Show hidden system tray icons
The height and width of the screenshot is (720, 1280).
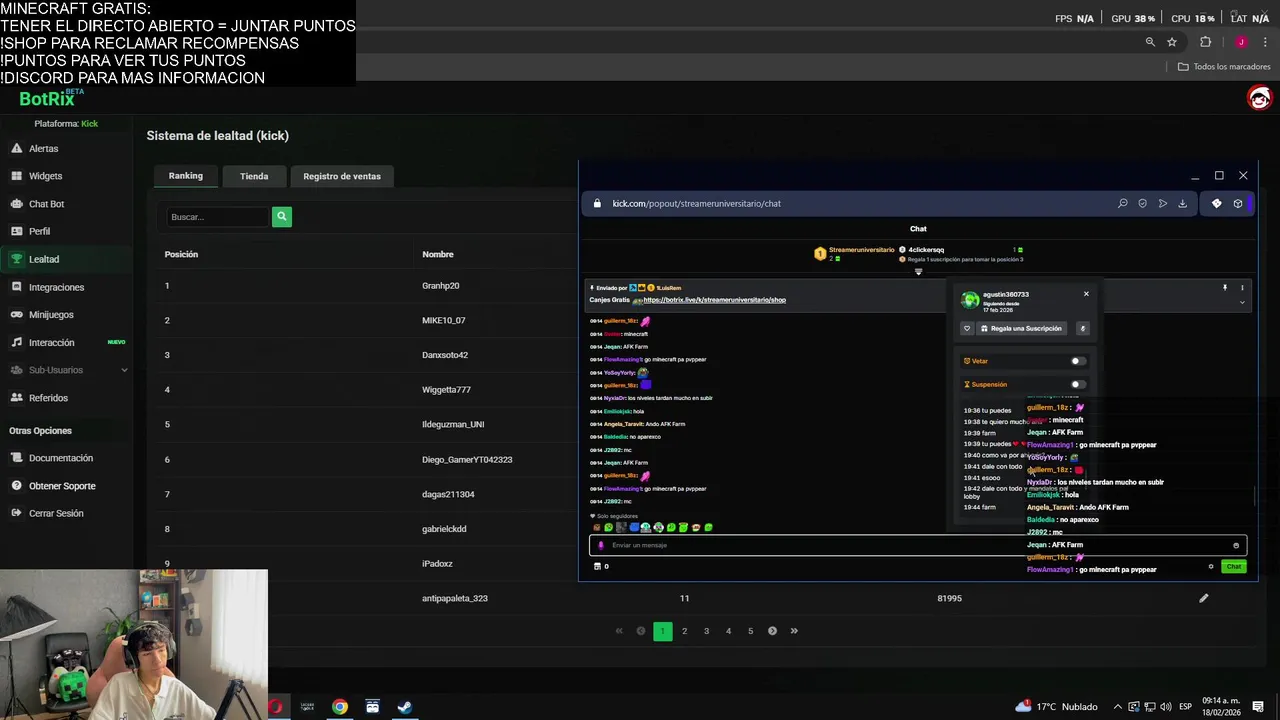(1118, 707)
